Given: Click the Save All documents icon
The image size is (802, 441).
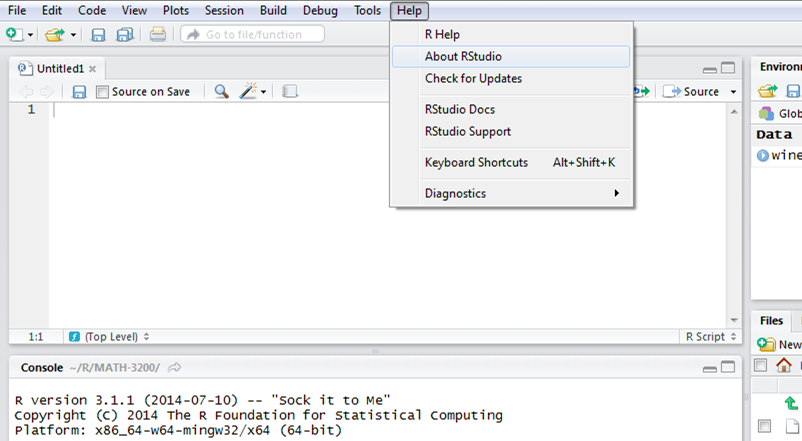Looking at the screenshot, I should point(125,34).
